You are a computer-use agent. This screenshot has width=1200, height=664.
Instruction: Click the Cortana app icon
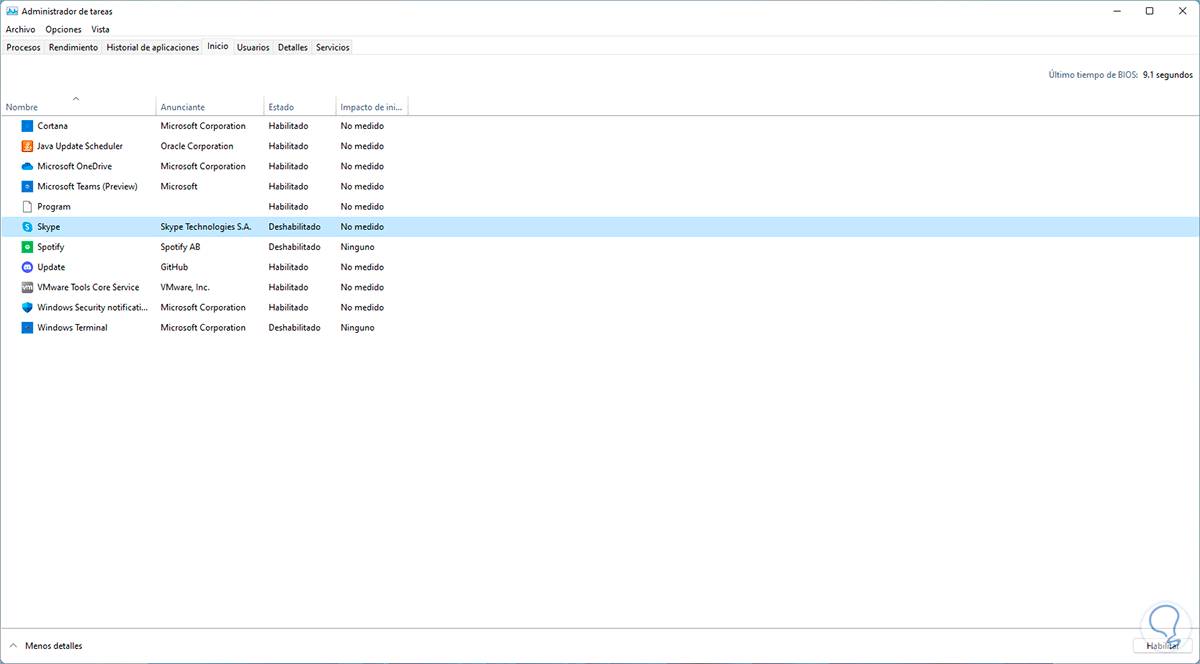pyautogui.click(x=27, y=126)
